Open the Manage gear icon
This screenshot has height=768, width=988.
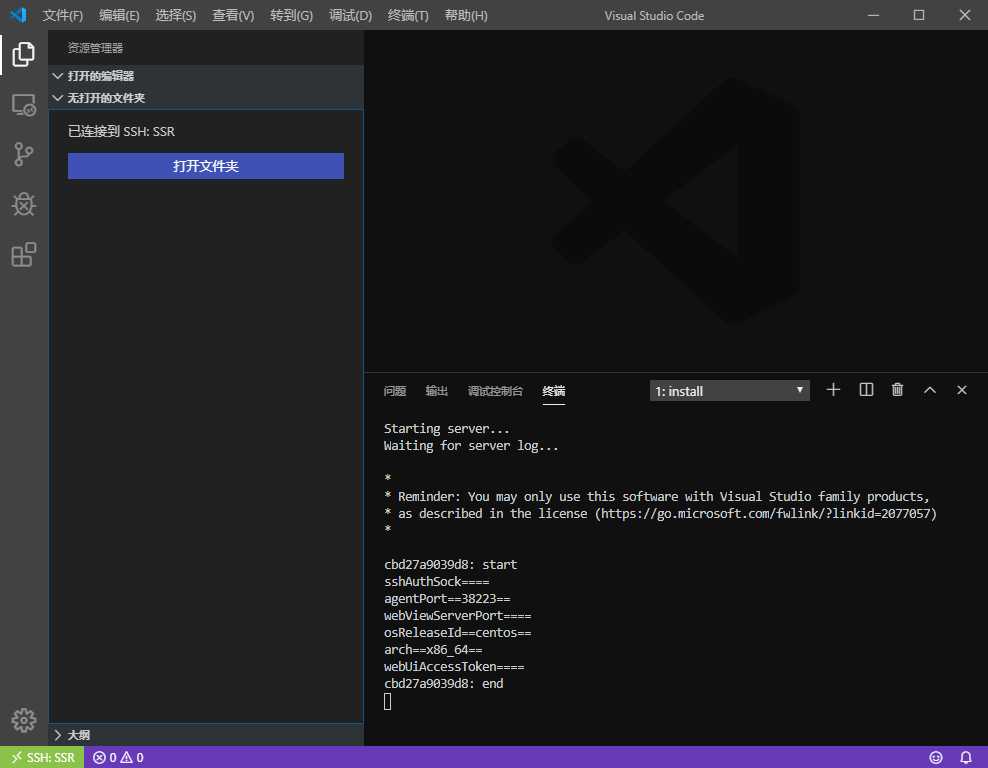(x=23, y=720)
